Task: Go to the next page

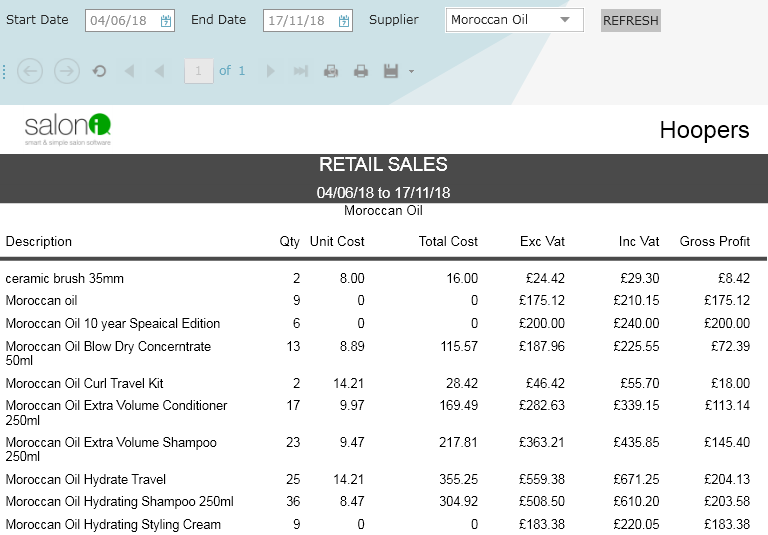Action: [270, 71]
